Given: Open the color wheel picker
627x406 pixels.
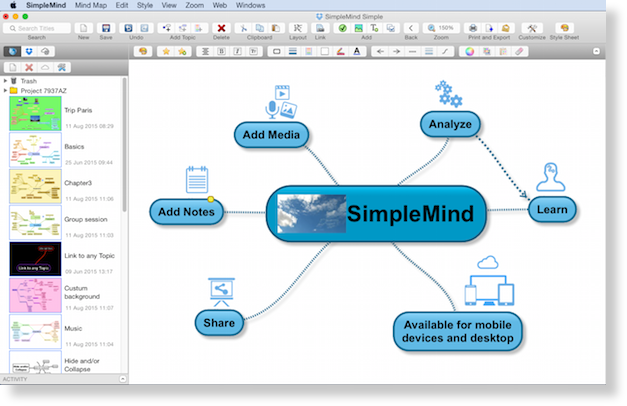Looking at the screenshot, I should coord(469,51).
